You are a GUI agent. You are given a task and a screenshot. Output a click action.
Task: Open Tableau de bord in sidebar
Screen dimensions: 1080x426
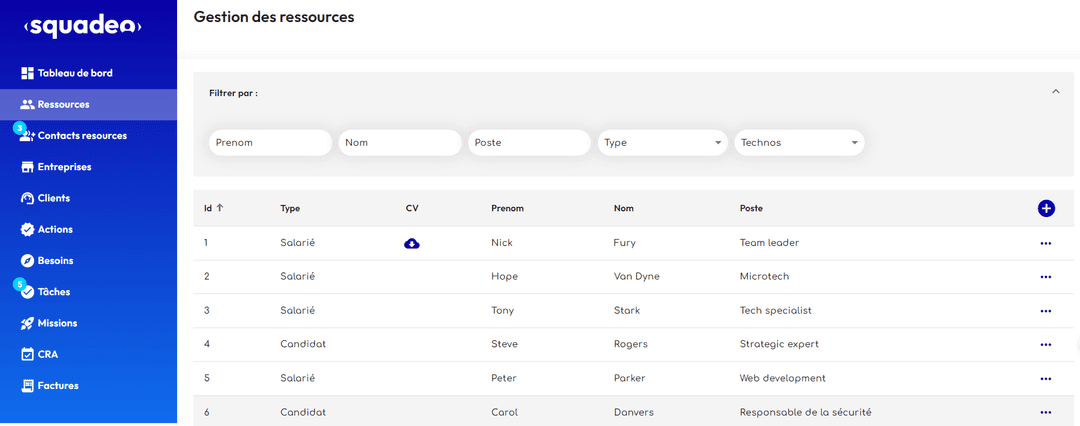pyautogui.click(x=75, y=73)
